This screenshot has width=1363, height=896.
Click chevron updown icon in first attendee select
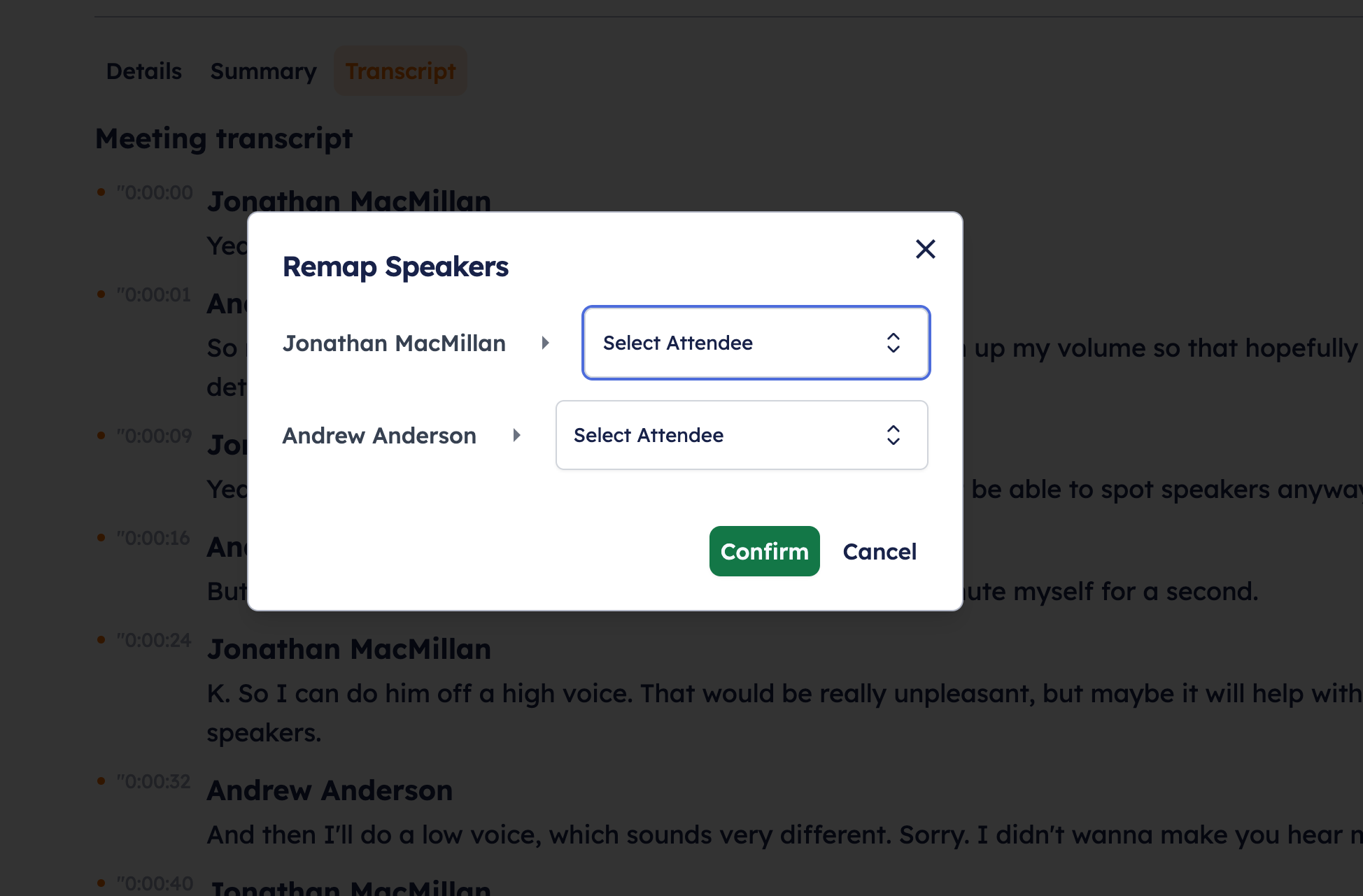(893, 343)
